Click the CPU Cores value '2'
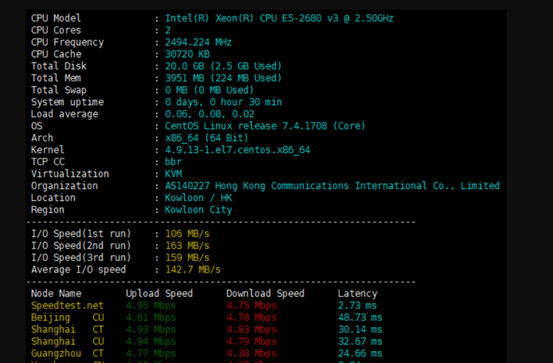 tap(168, 30)
